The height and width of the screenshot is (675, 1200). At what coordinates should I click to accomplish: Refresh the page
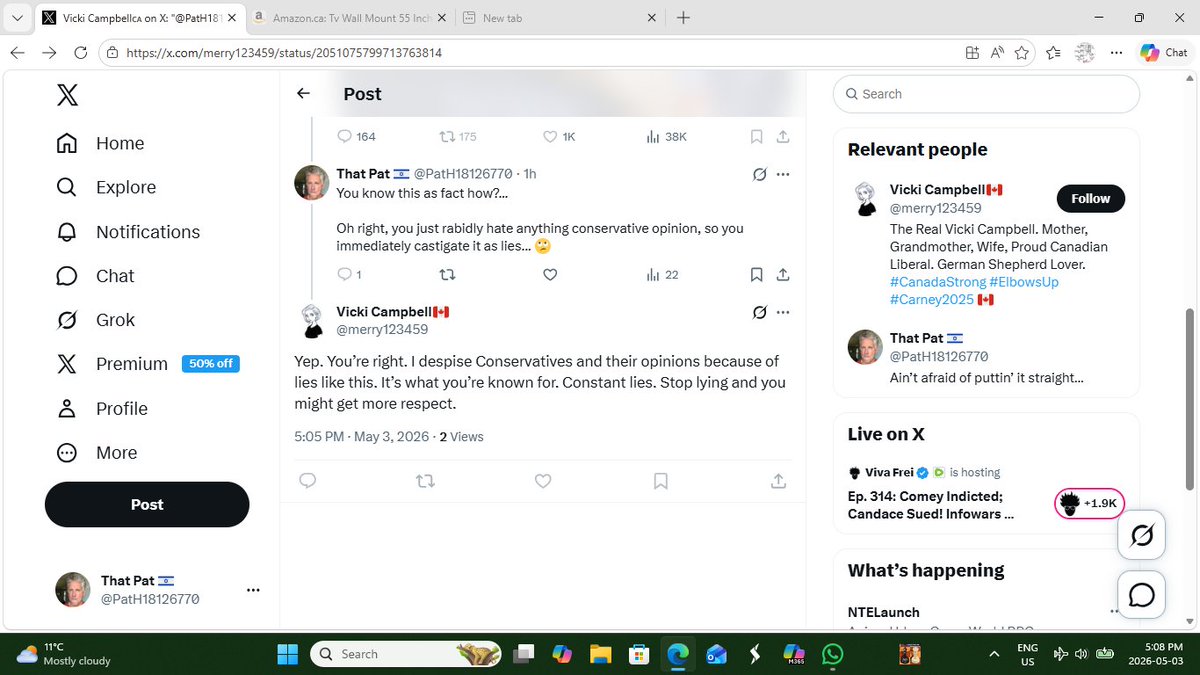click(81, 53)
